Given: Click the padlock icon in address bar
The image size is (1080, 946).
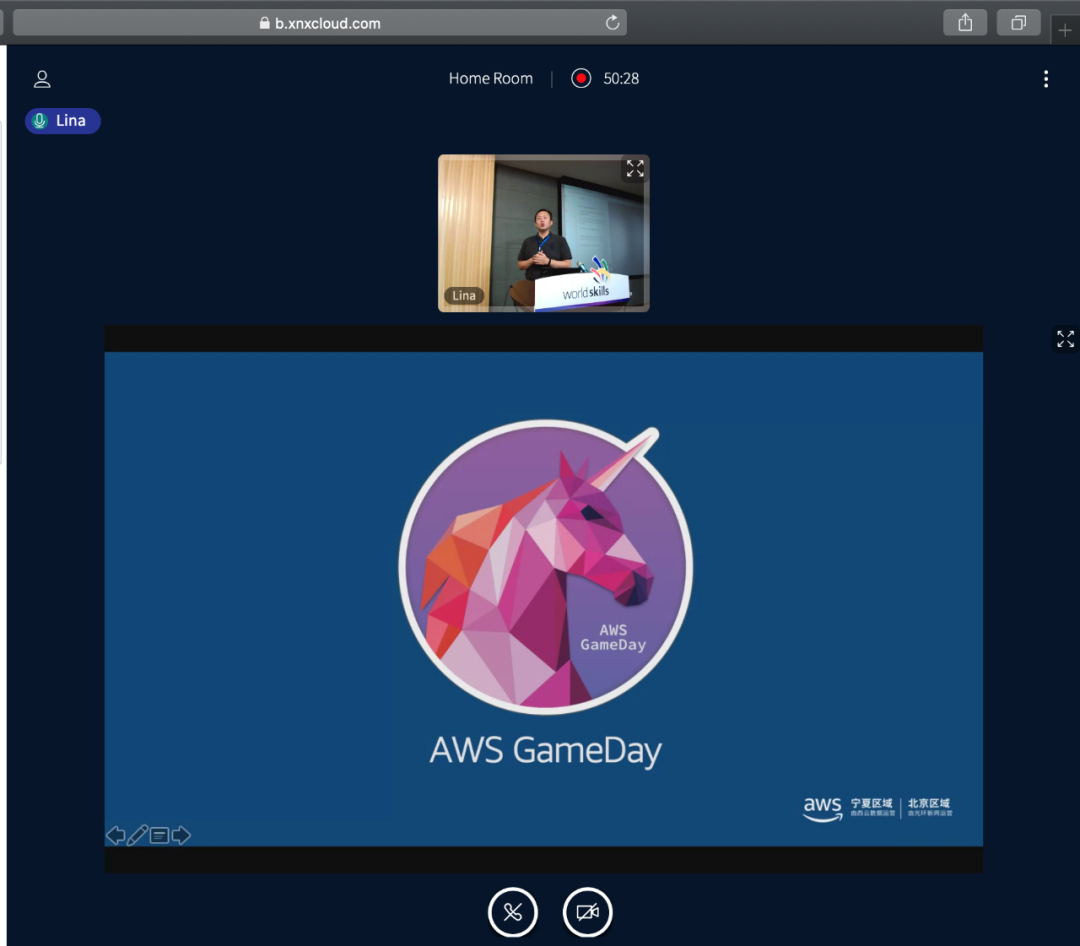Looking at the screenshot, I should click(264, 23).
